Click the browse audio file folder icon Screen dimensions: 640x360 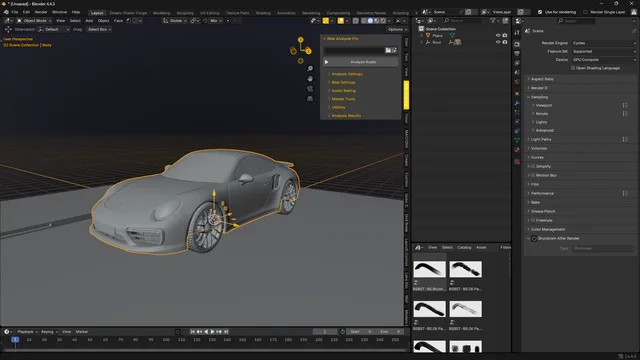[x=388, y=50]
